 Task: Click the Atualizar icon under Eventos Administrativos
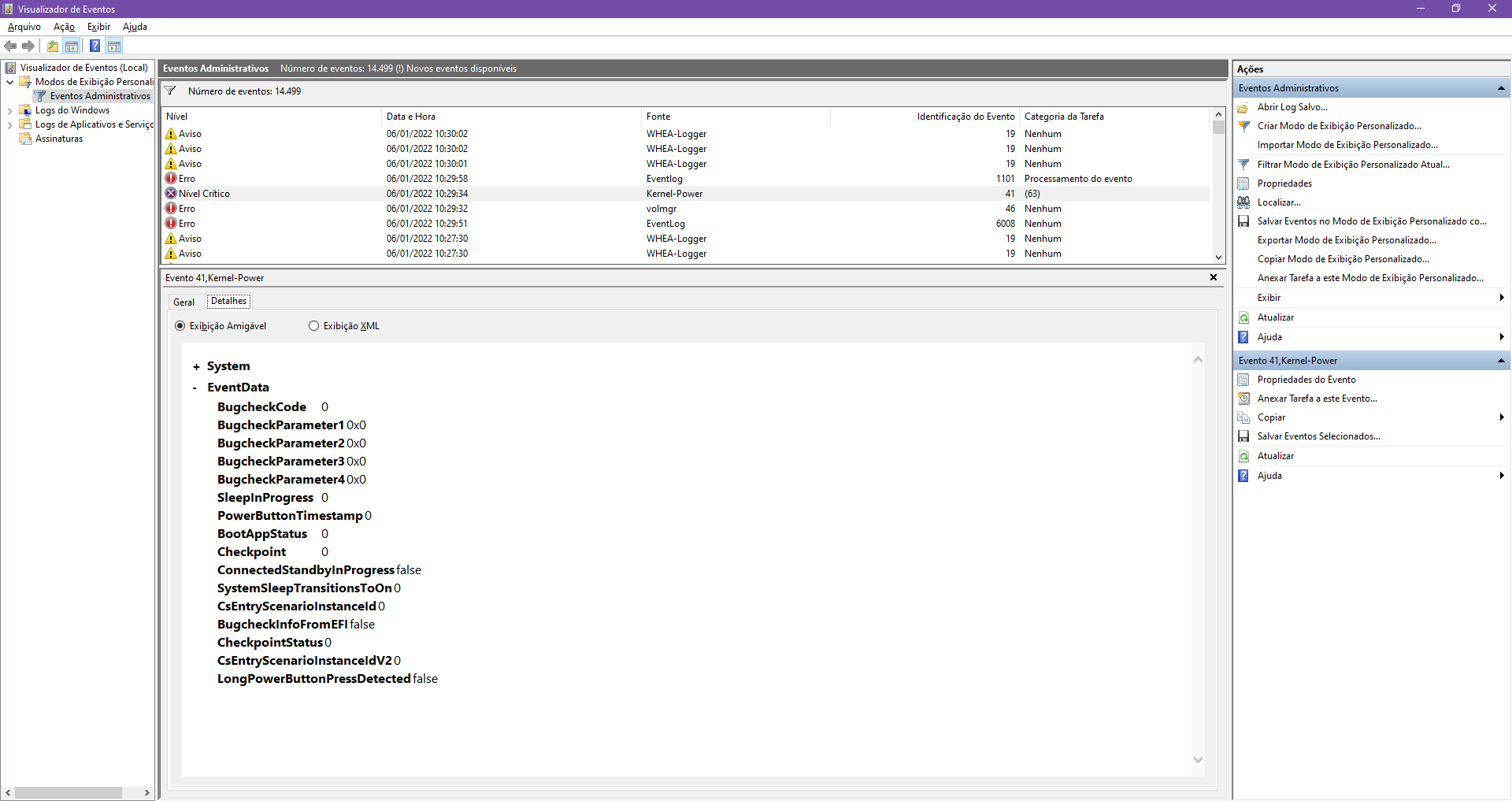1243,317
